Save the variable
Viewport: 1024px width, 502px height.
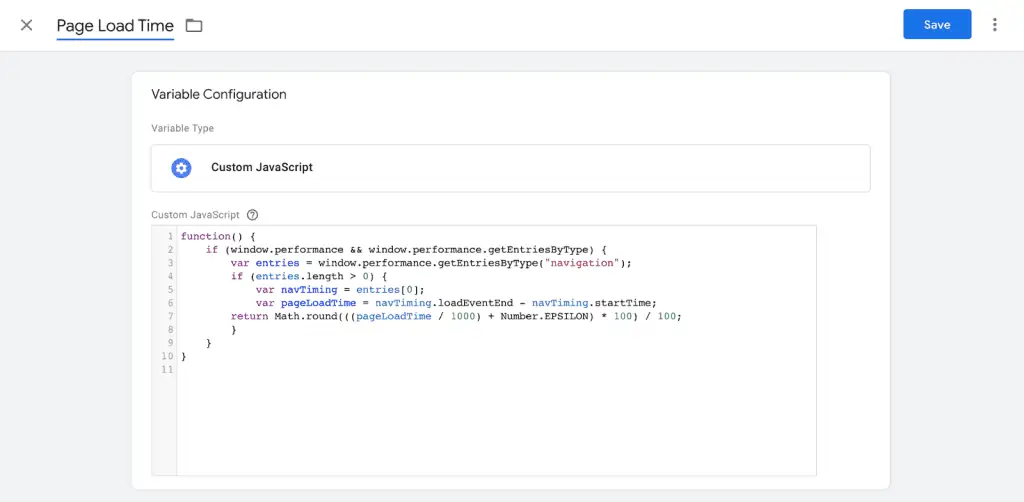point(937,24)
